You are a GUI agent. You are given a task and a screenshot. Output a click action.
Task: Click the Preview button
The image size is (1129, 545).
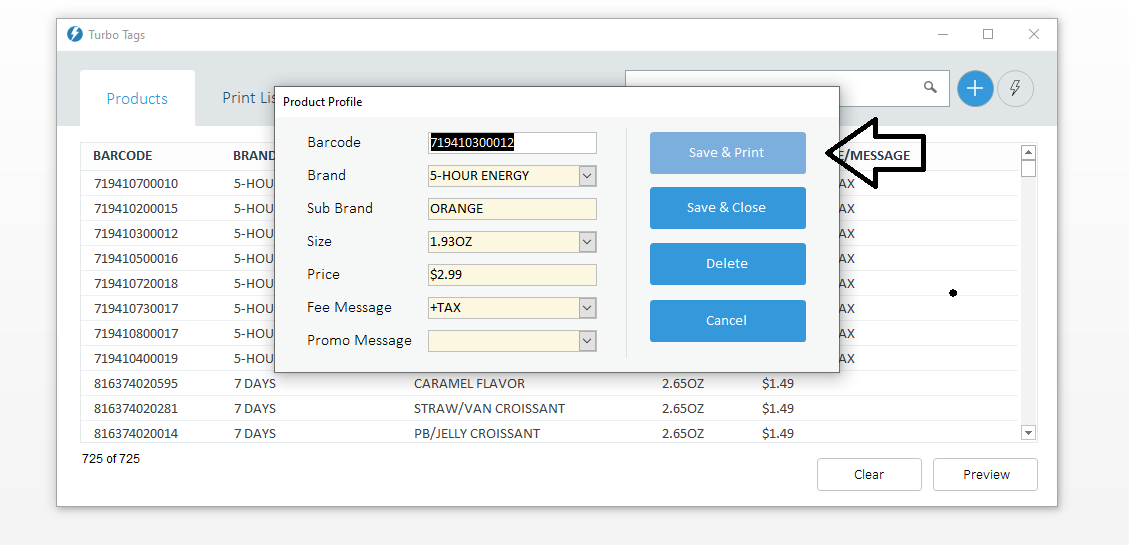pyautogui.click(x=986, y=474)
